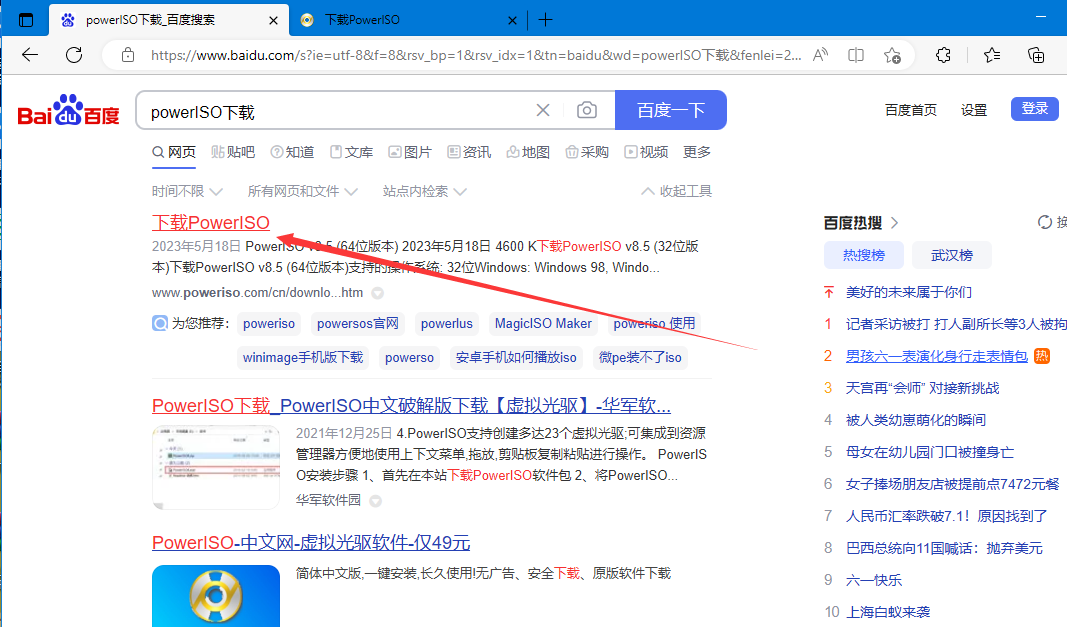Switch to the 下载PowerISO browser tab

click(400, 20)
